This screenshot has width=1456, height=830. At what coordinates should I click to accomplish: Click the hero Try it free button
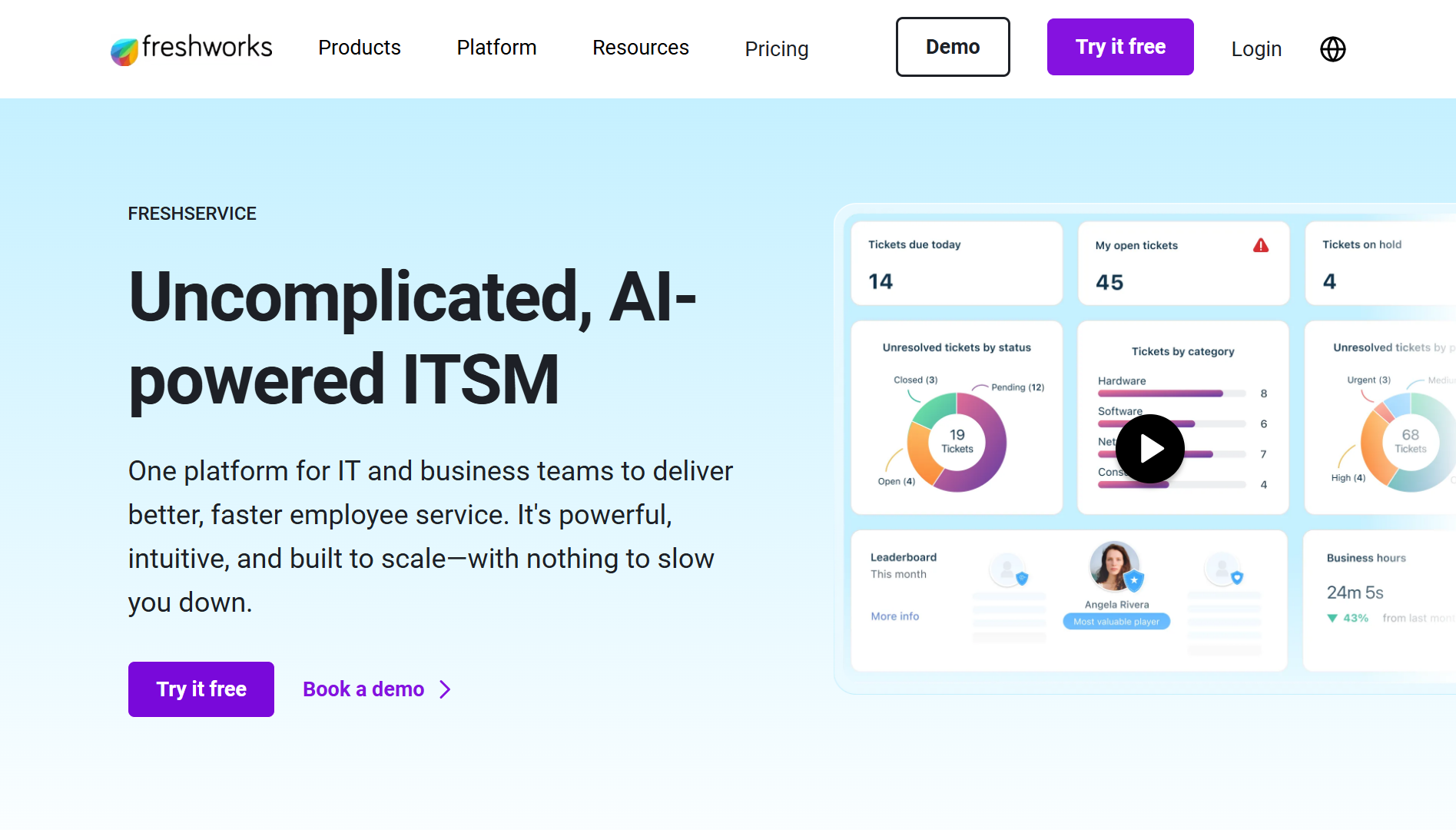pyautogui.click(x=201, y=689)
